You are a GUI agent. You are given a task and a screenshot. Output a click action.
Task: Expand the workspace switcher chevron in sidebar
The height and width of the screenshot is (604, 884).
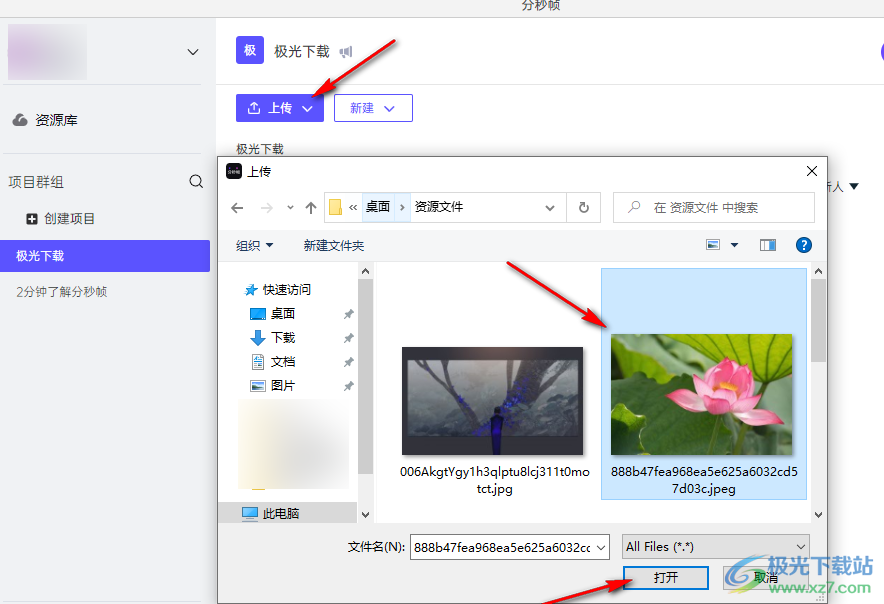[193, 52]
